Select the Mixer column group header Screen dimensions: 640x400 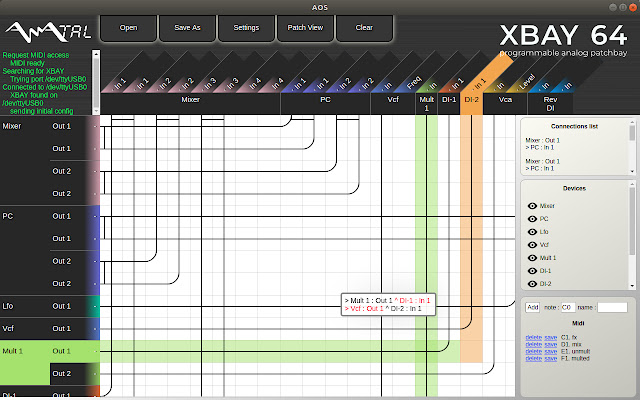tap(190, 104)
